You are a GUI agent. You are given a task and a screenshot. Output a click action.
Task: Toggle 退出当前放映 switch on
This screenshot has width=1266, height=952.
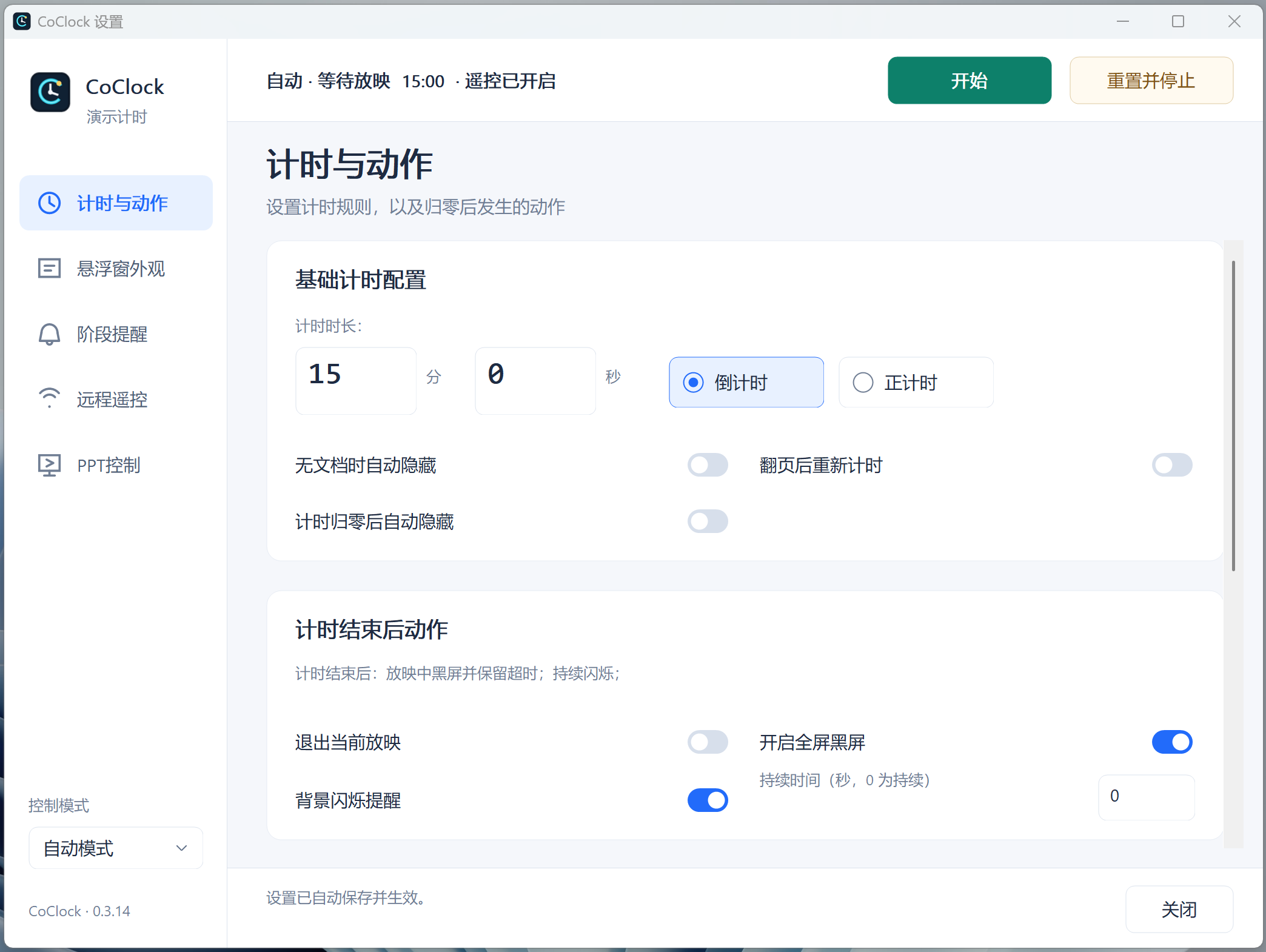click(x=708, y=742)
